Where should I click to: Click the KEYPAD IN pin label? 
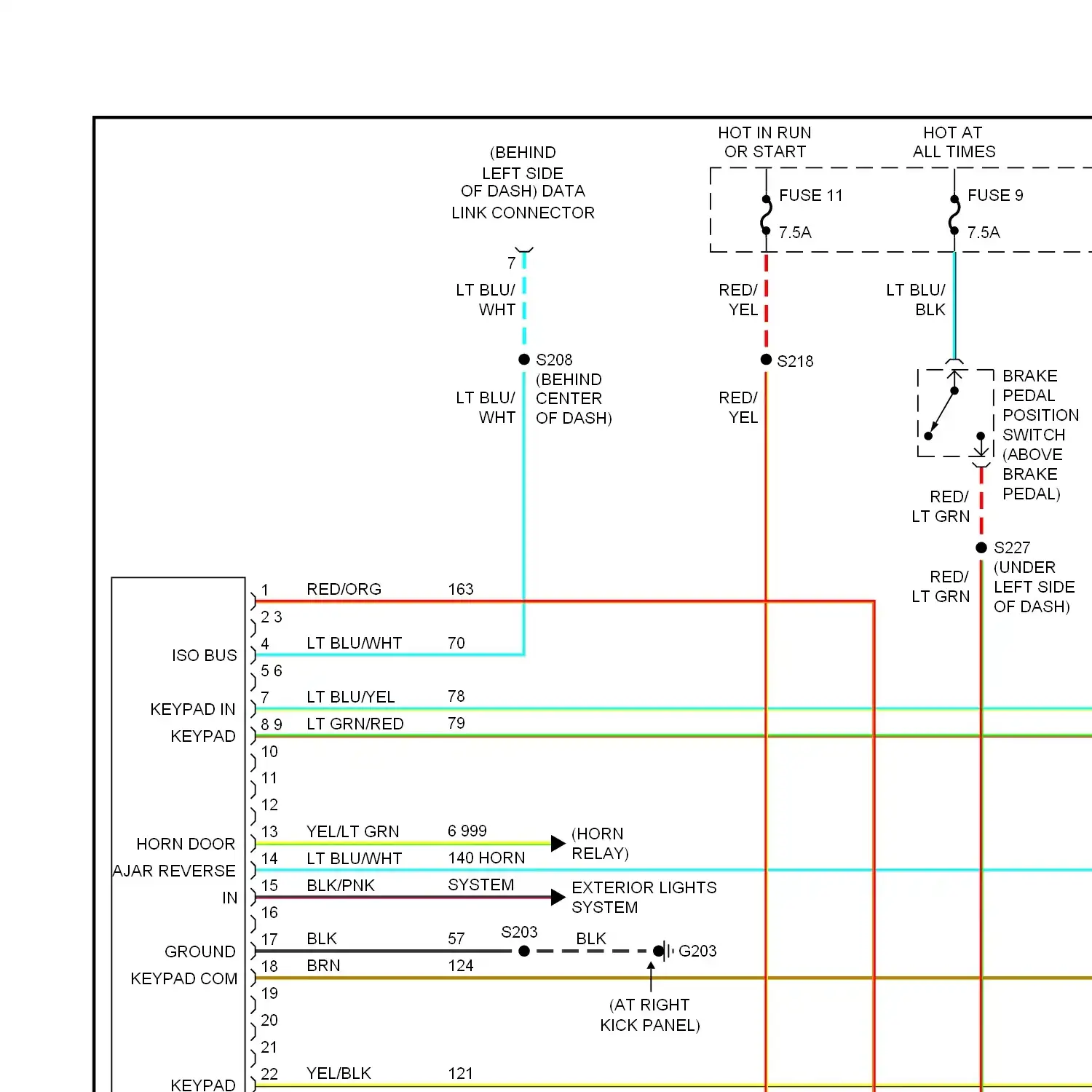193,709
